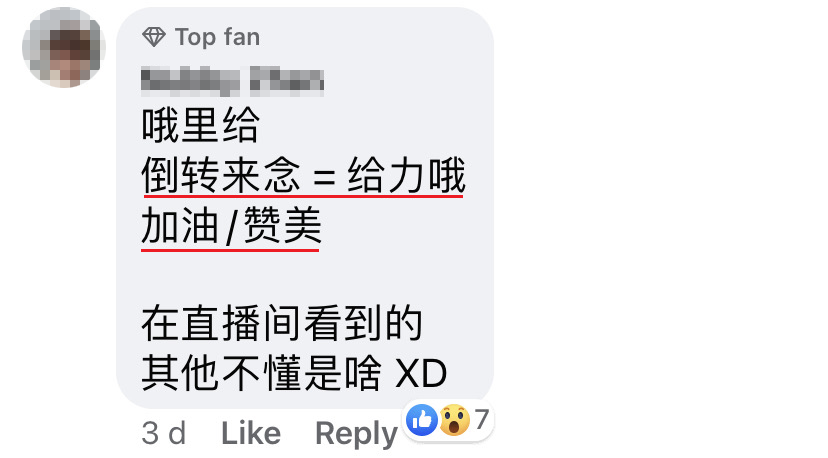This screenshot has height=458, width=828.
Task: Click the reaction count number 7
Action: pos(481,419)
